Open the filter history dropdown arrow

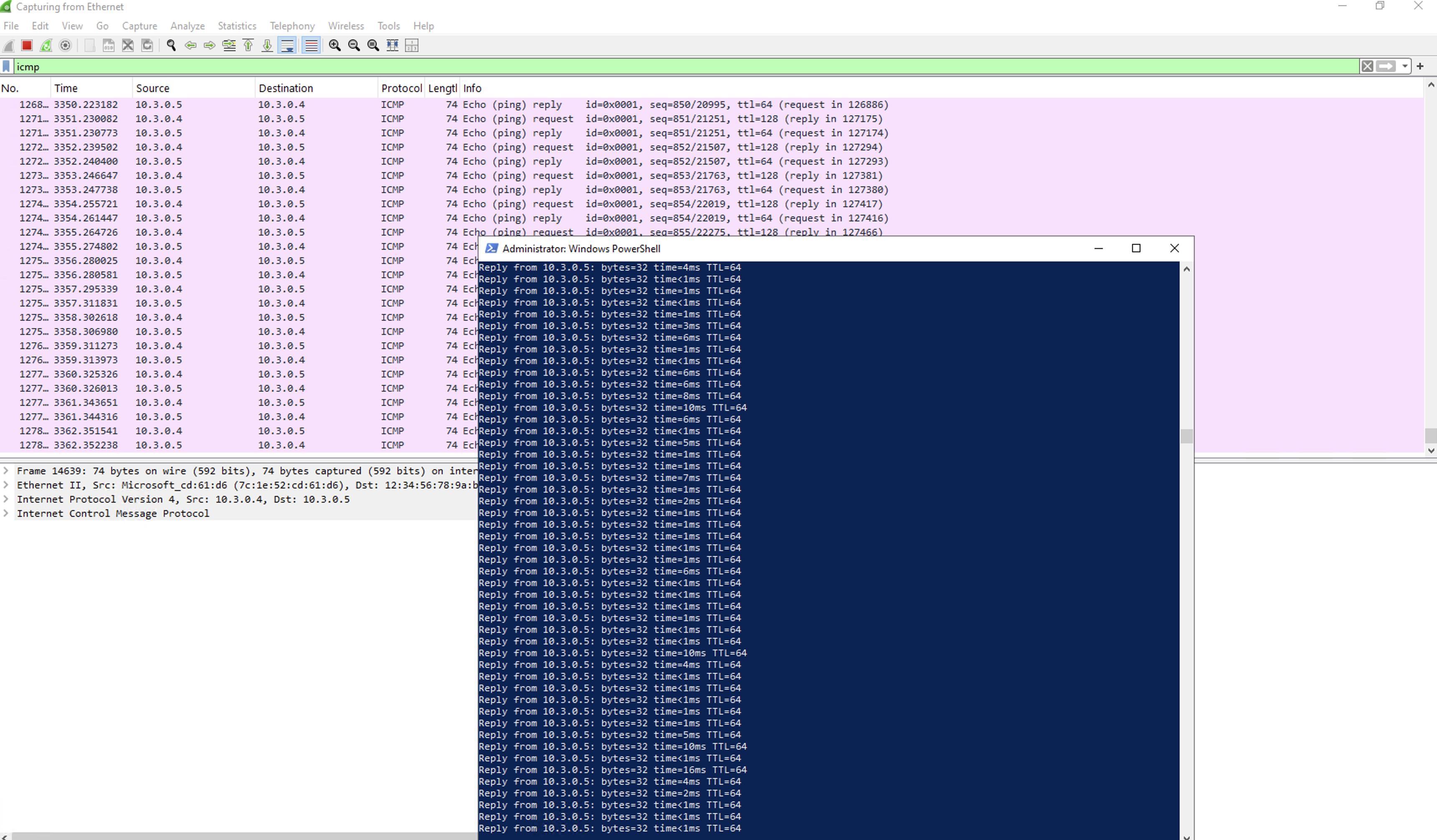1404,67
